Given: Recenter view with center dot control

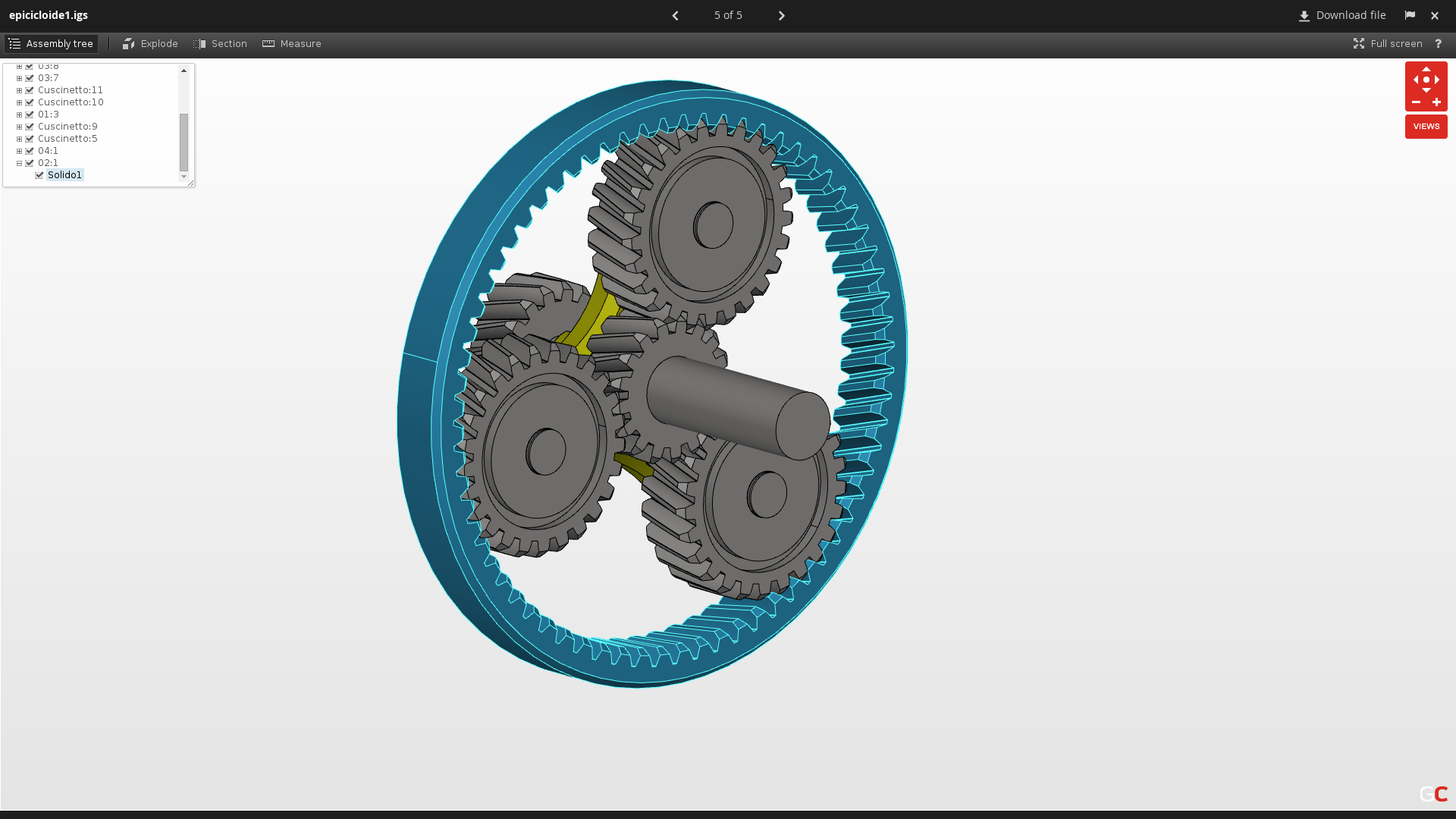Looking at the screenshot, I should 1426,80.
